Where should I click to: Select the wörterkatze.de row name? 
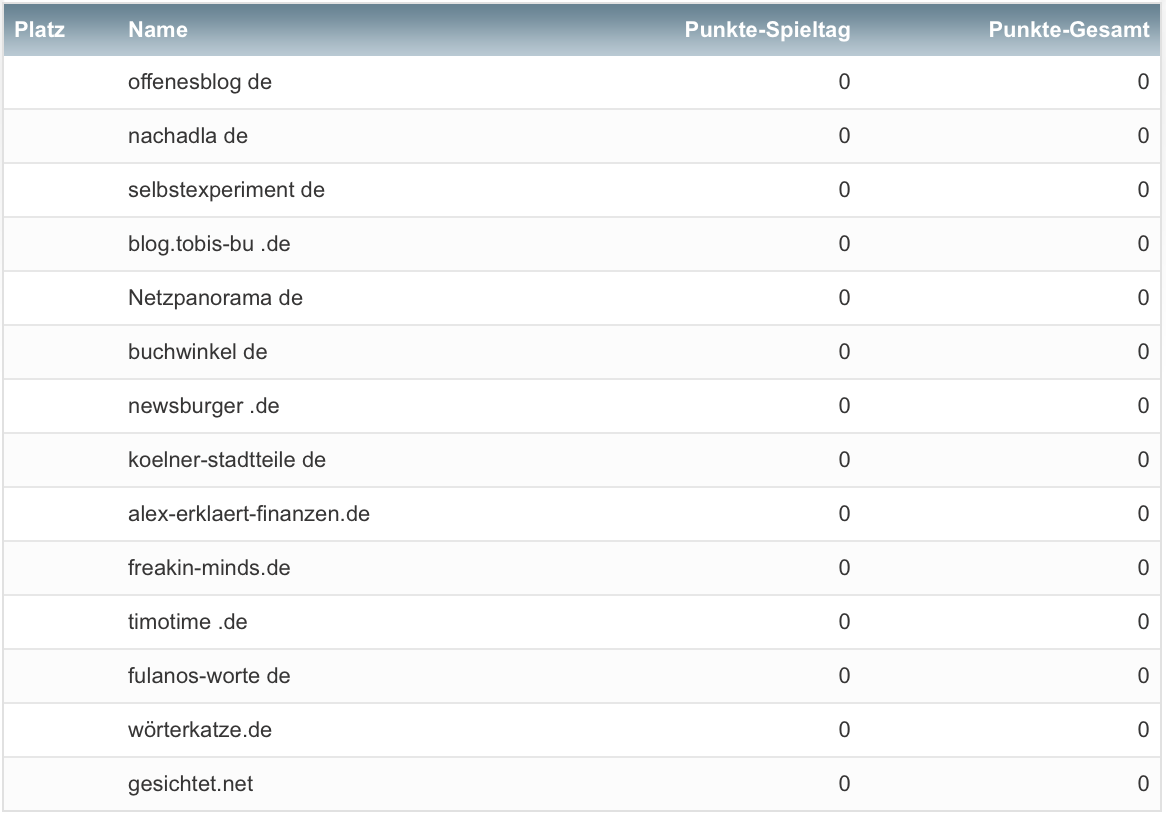click(200, 730)
